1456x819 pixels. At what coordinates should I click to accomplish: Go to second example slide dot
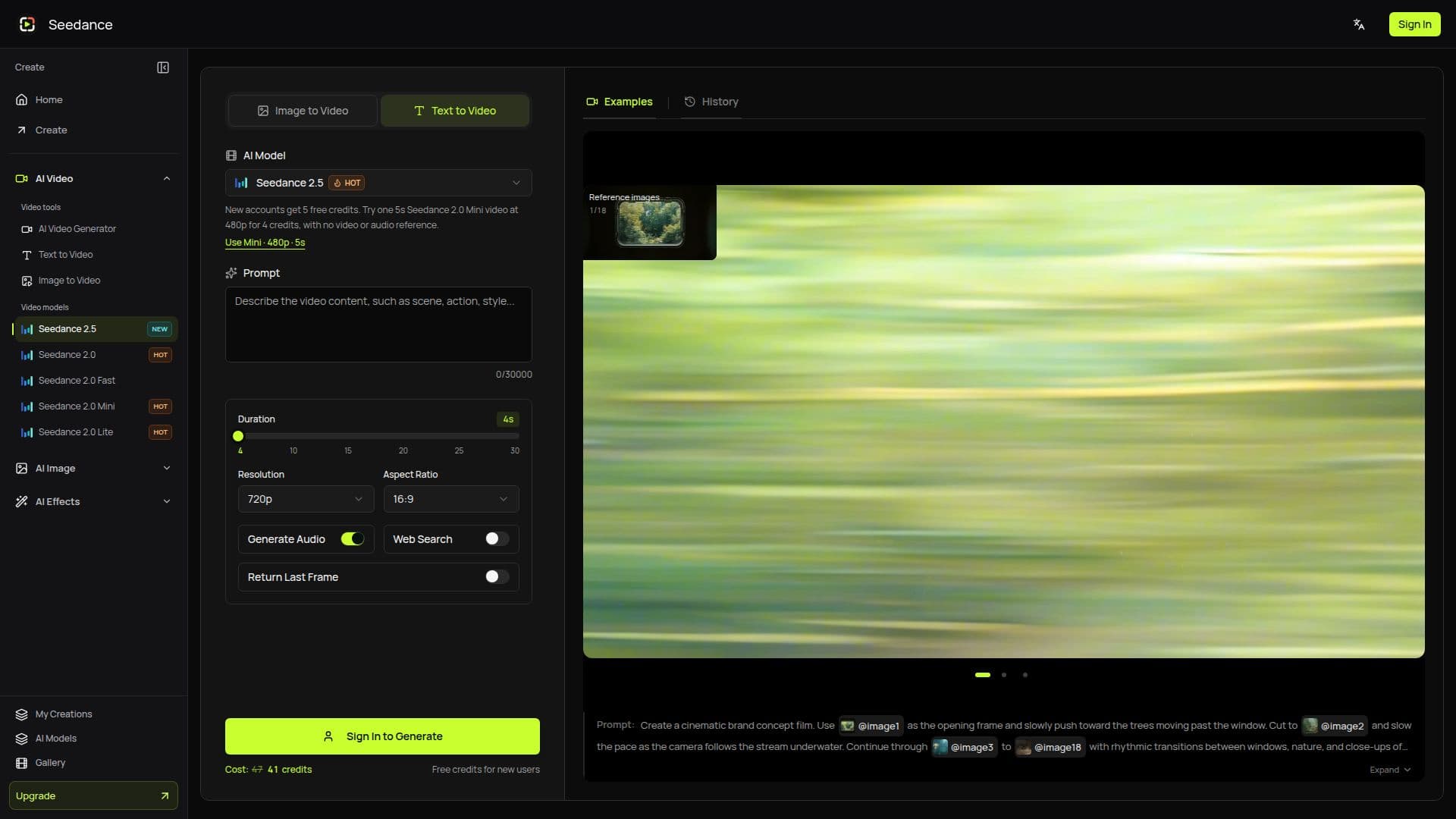1004,675
